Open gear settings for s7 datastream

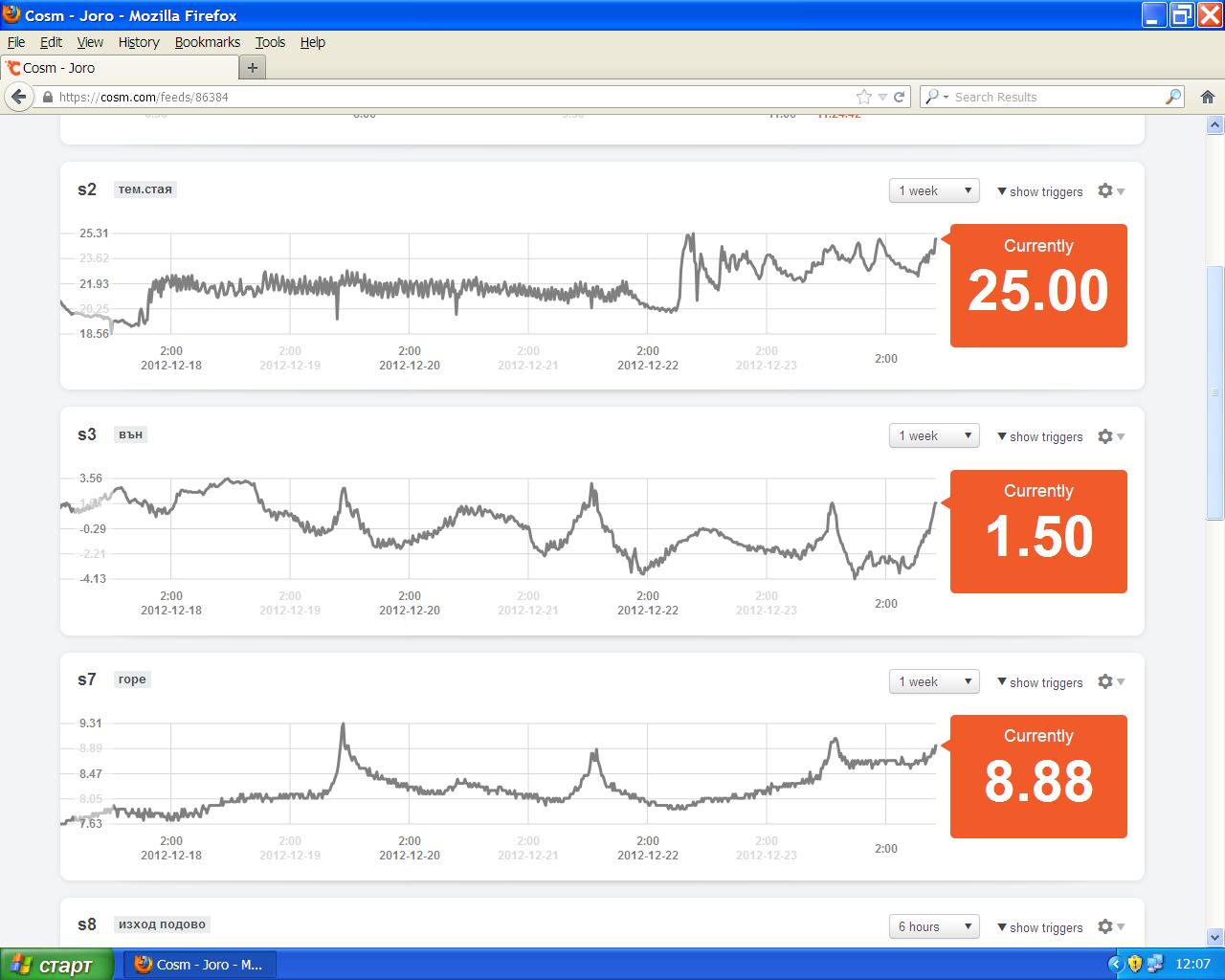(1109, 682)
